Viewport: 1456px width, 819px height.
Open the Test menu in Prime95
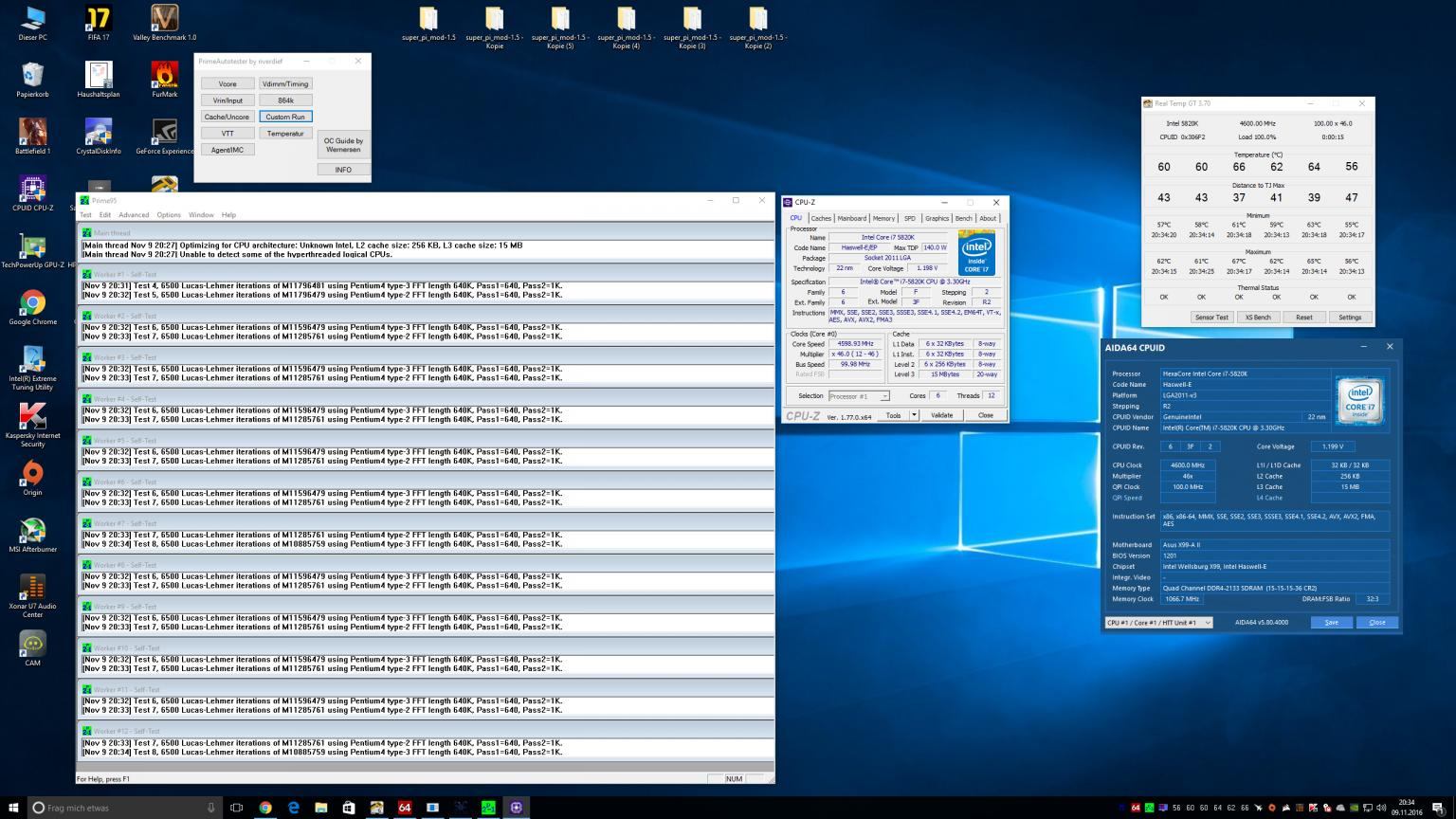[x=85, y=214]
